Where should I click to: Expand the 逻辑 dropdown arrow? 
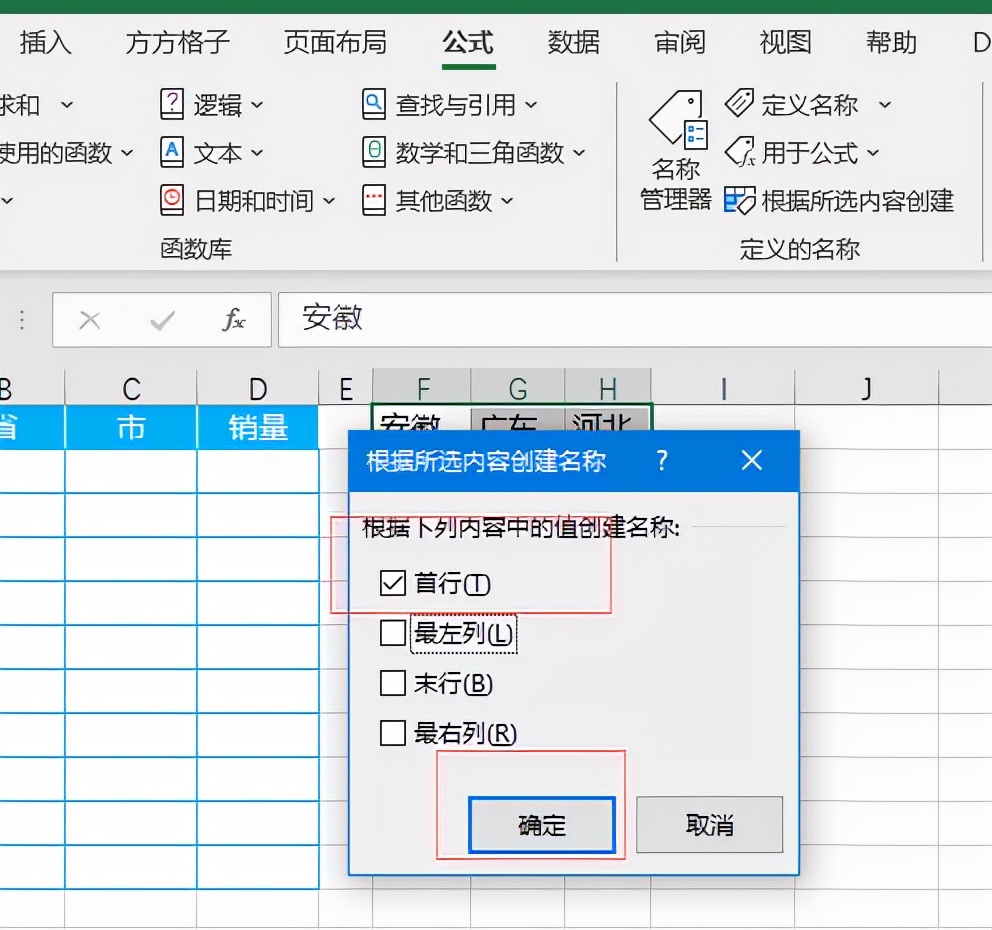257,105
